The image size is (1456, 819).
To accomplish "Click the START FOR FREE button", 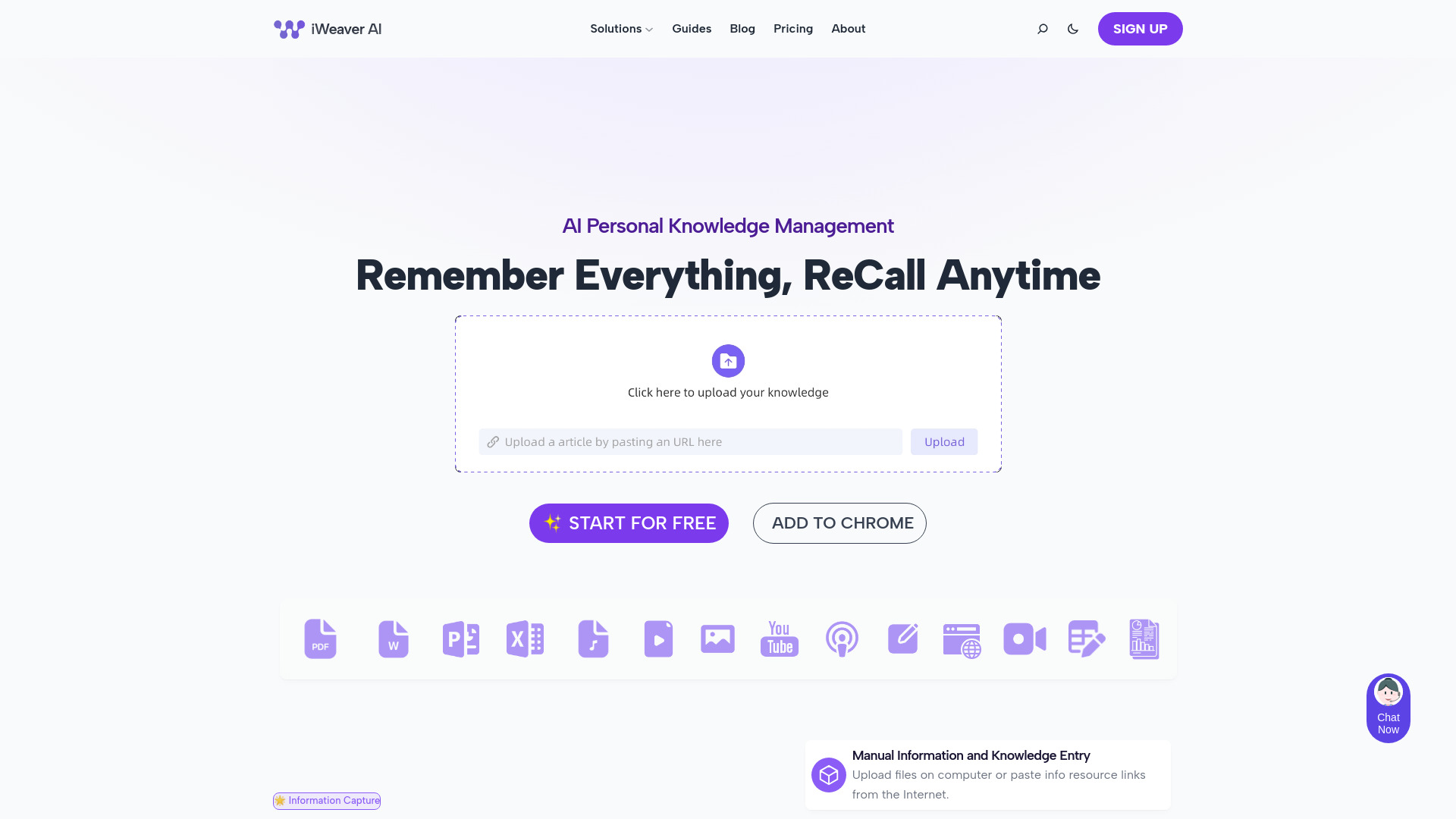I will pos(629,523).
